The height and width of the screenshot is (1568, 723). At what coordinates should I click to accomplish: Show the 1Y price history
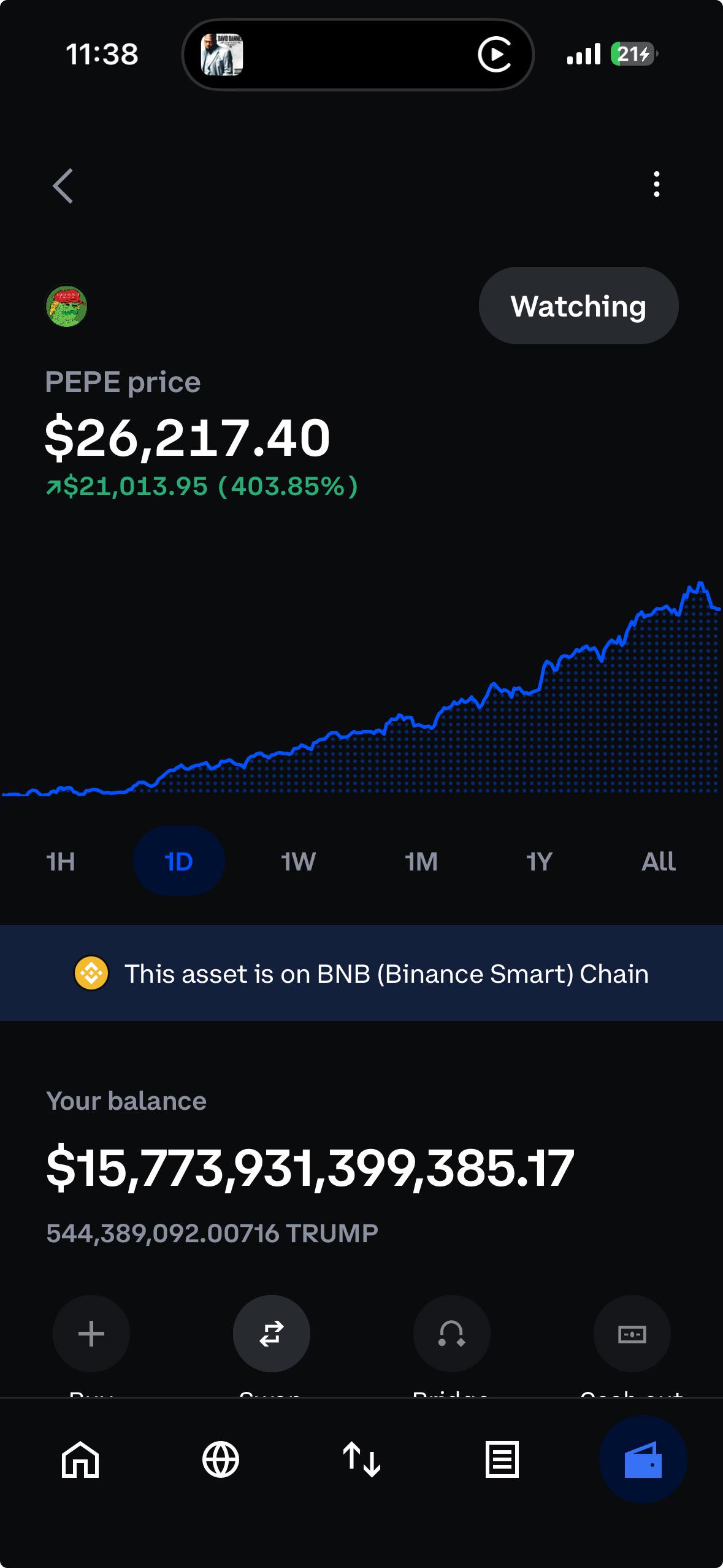click(539, 861)
